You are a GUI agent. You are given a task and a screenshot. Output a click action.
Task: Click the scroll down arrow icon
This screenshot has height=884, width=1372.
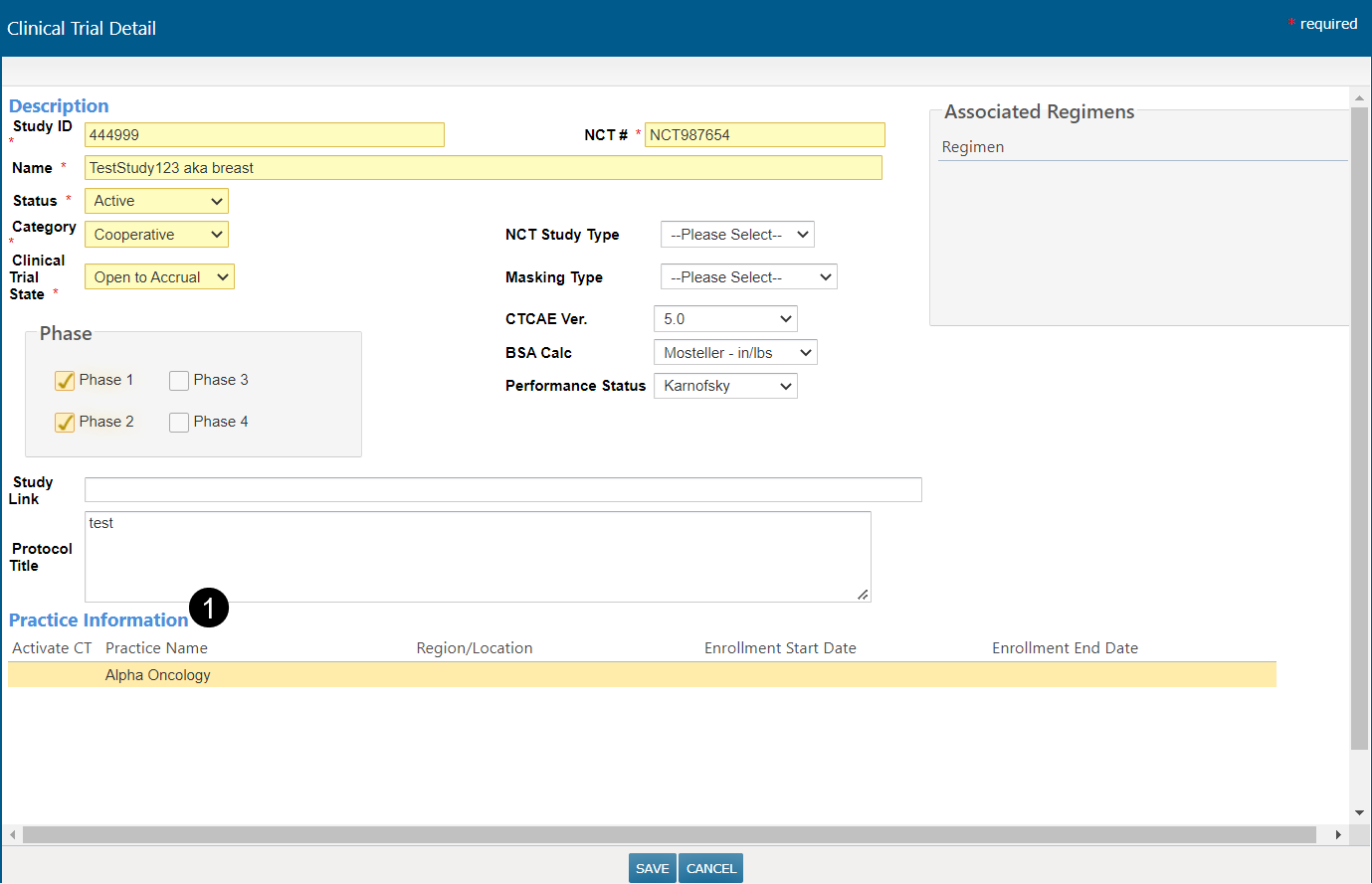1359,813
